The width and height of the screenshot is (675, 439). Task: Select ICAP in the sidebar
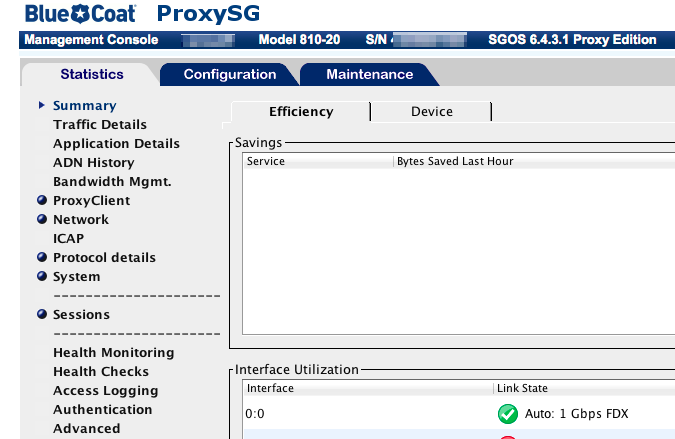68,238
